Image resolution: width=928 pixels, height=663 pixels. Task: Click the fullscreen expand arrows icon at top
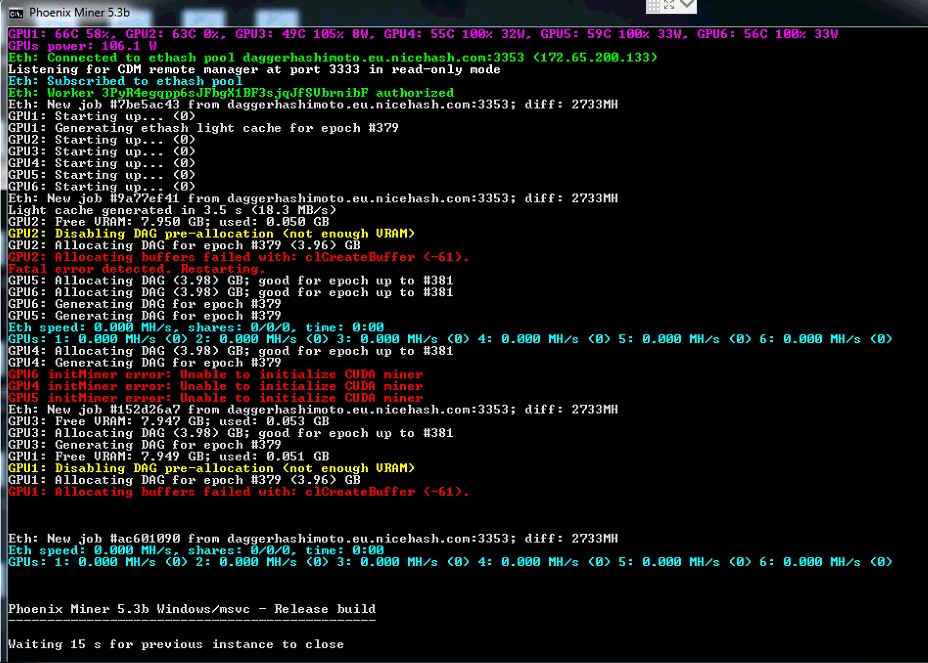[x=669, y=5]
